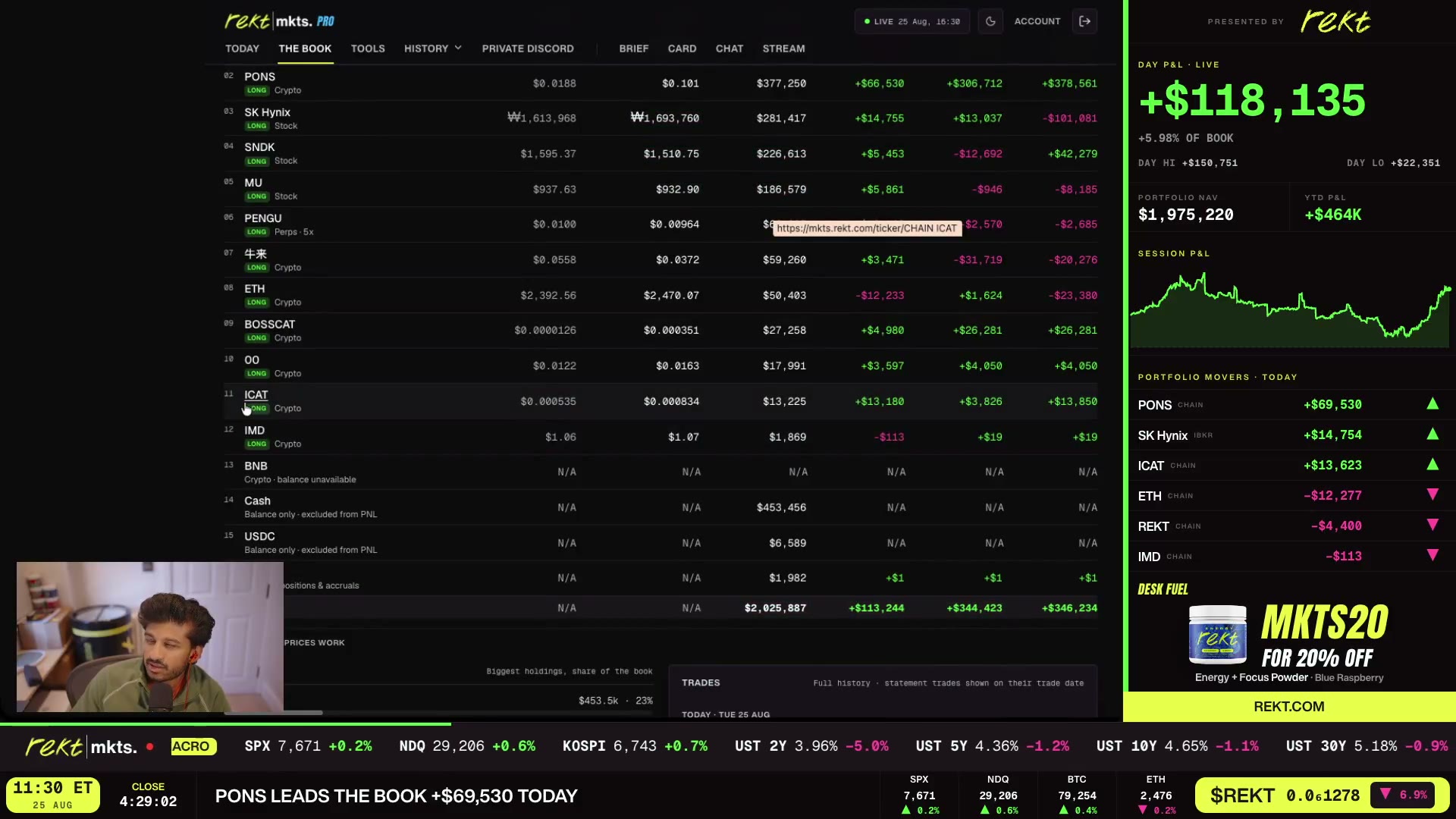Click the TRADES panel heading
The height and width of the screenshot is (819, 1456).
pos(701,683)
